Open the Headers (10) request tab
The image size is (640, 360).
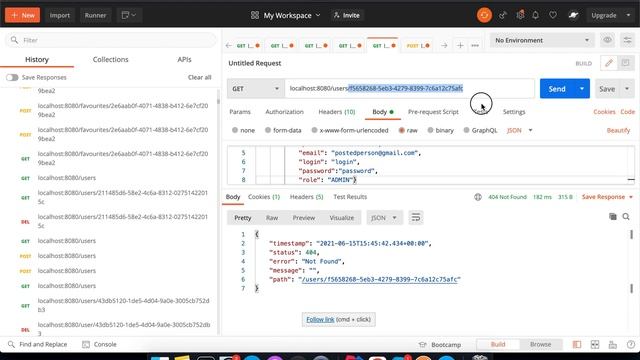click(x=337, y=112)
